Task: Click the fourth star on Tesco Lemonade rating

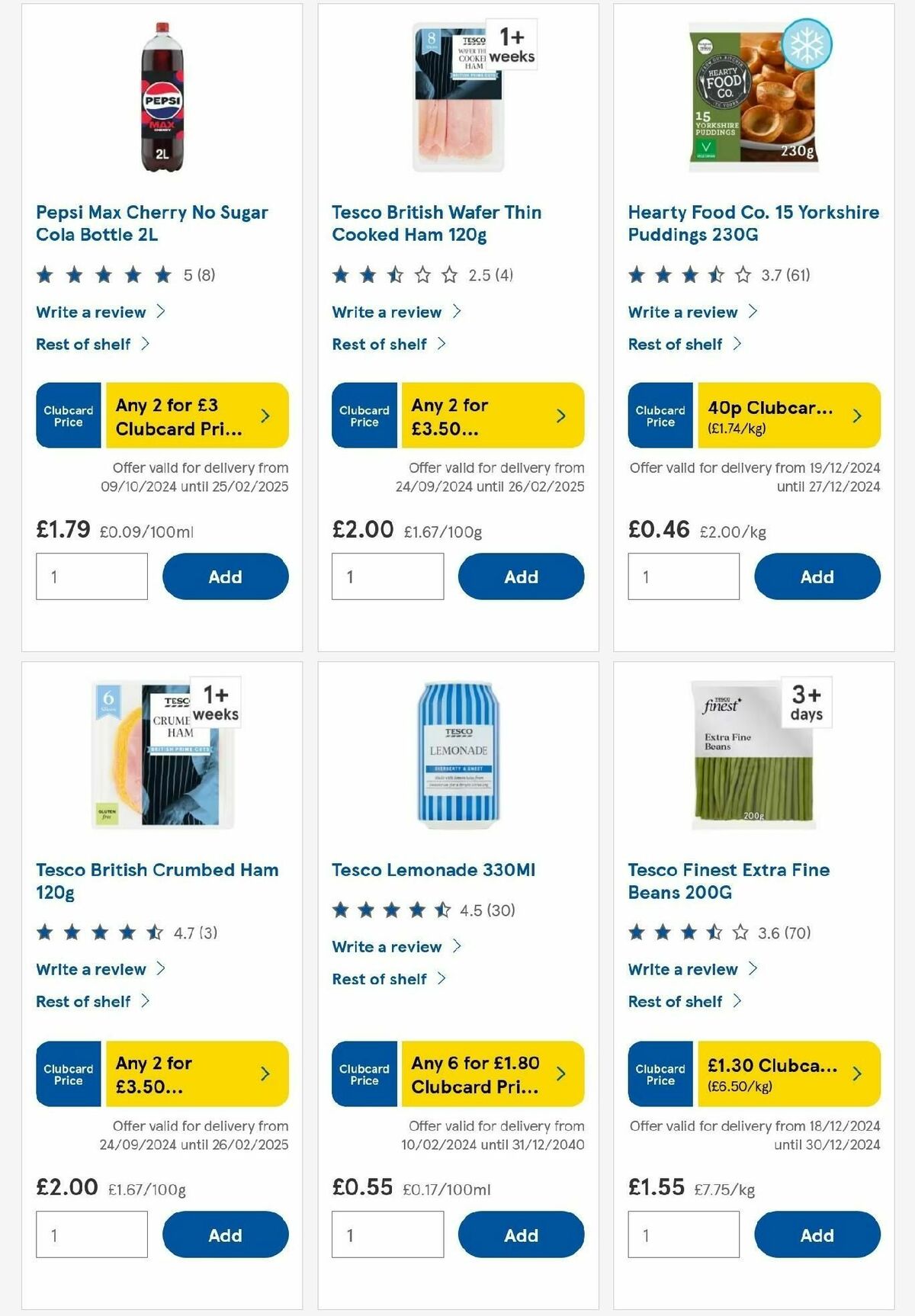Action: click(x=416, y=909)
